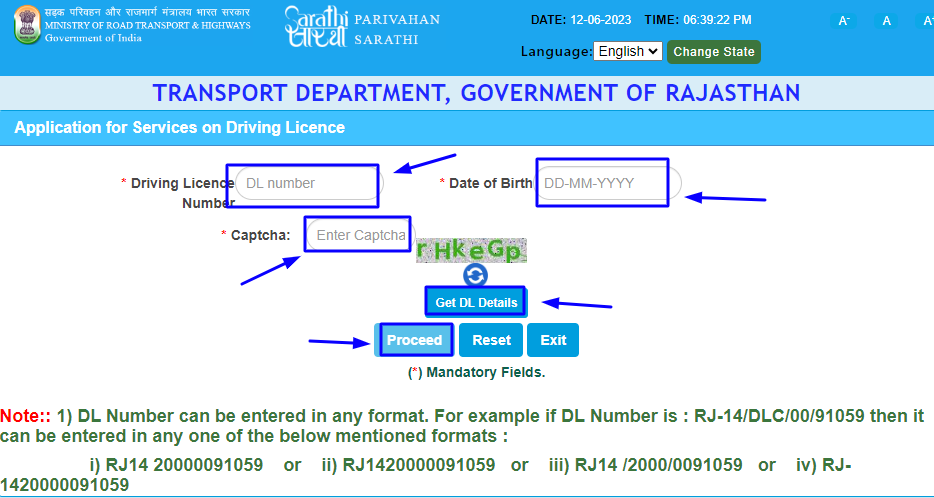Click the Mandatory Fields note text
Viewport: 934px width, 498px height.
(477, 373)
